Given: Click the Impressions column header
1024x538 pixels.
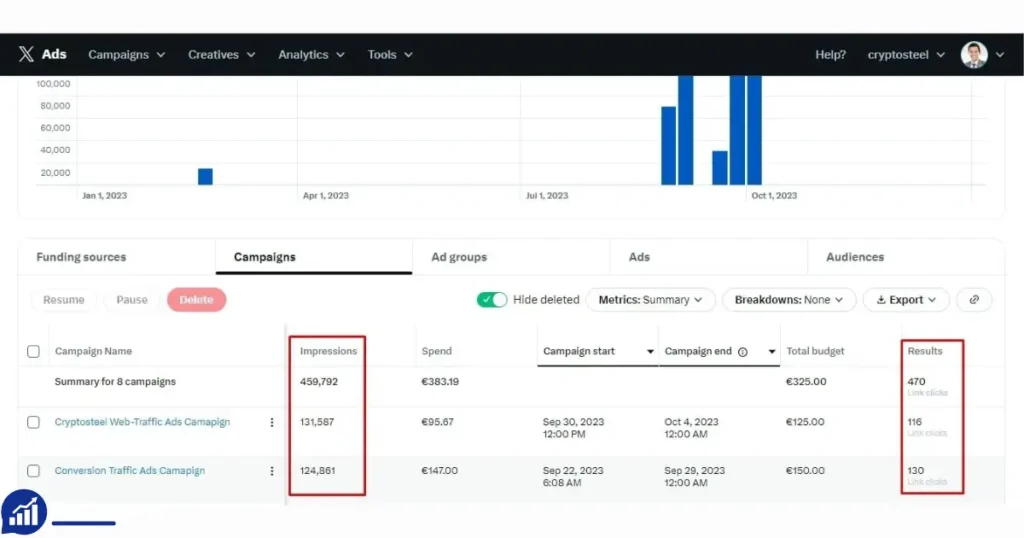Looking at the screenshot, I should tap(328, 351).
